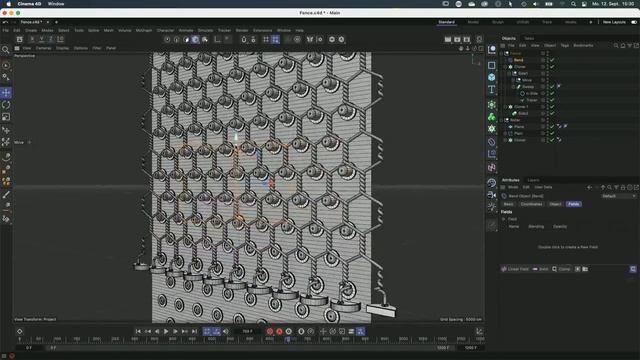The image size is (640, 360).
Task: Collapse the Fence root object
Action: tap(502, 53)
